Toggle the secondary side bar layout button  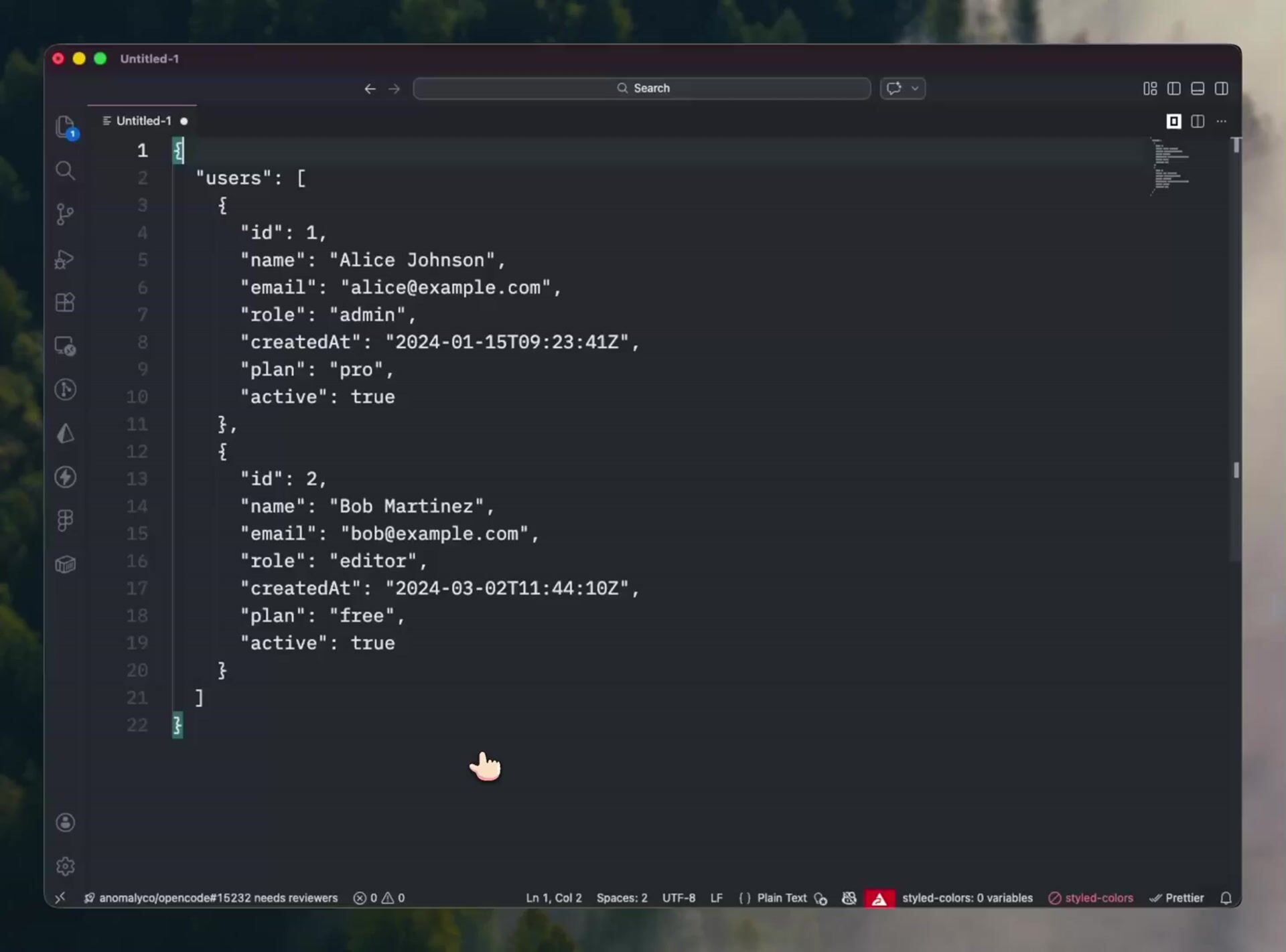point(1221,88)
